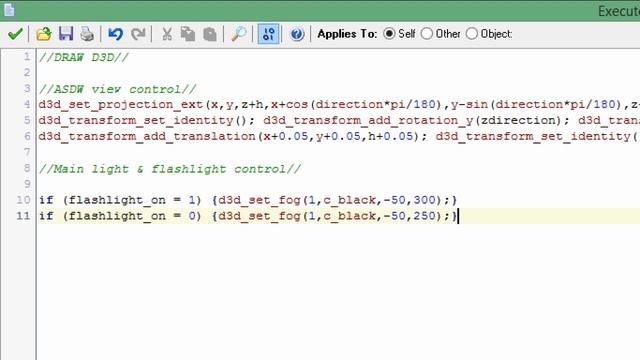This screenshot has height=360, width=640.
Task: Click line number 8 in gutter
Action: (x=27, y=168)
